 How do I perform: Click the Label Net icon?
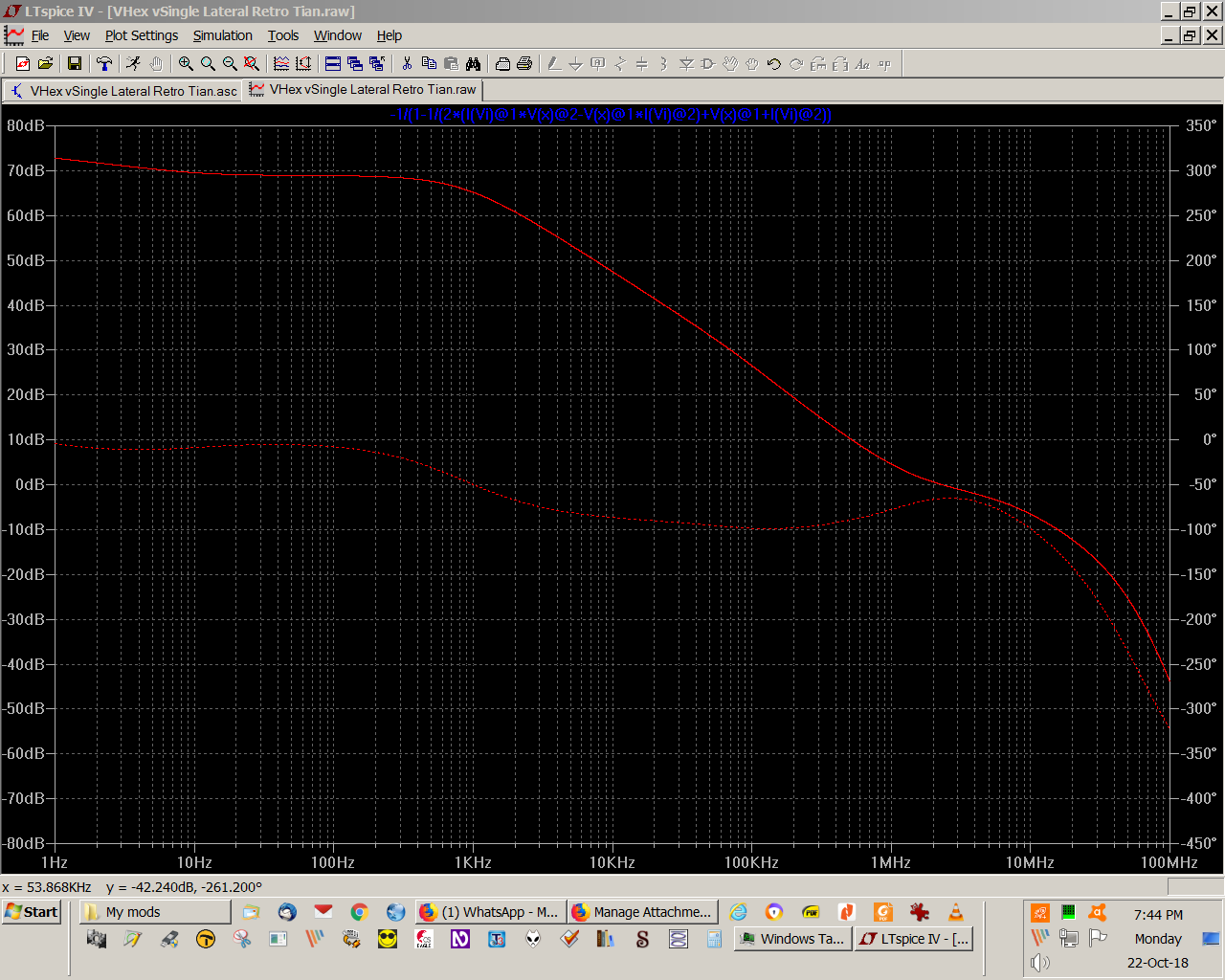point(598,64)
